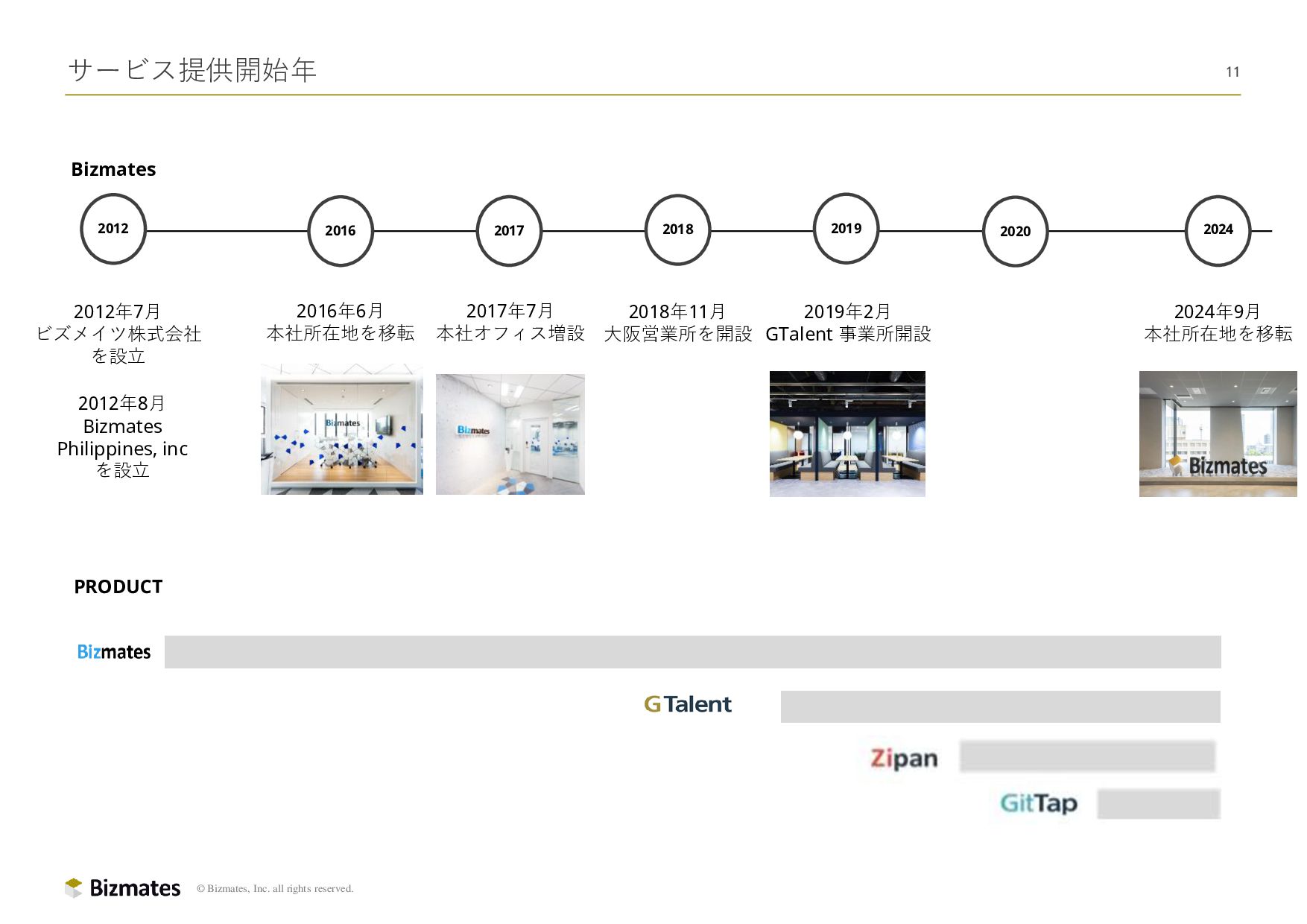
Task: Click the page number 11
Action: (x=1232, y=72)
